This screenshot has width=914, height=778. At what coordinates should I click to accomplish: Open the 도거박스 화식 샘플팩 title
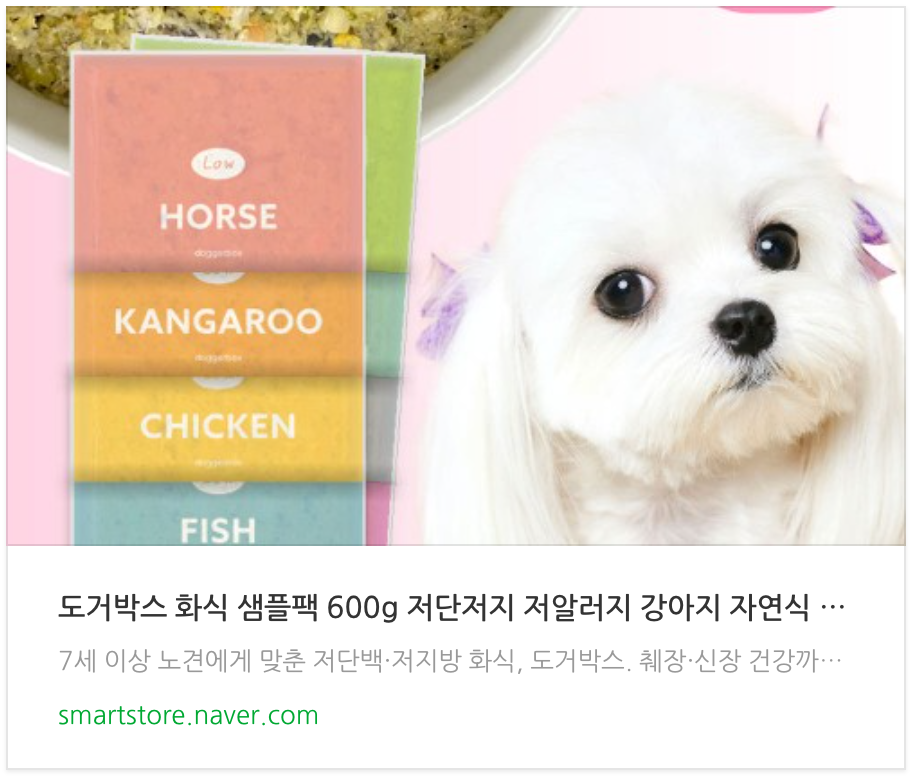451,608
